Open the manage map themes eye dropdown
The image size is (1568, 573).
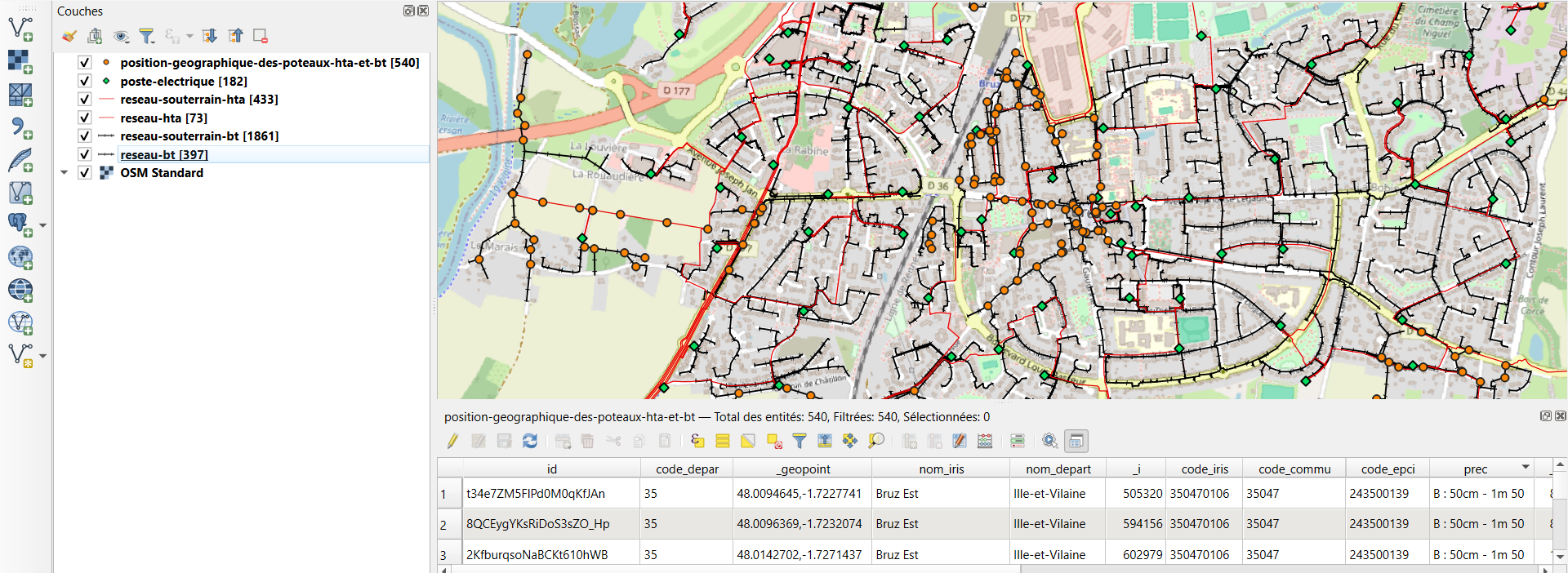pyautogui.click(x=122, y=36)
